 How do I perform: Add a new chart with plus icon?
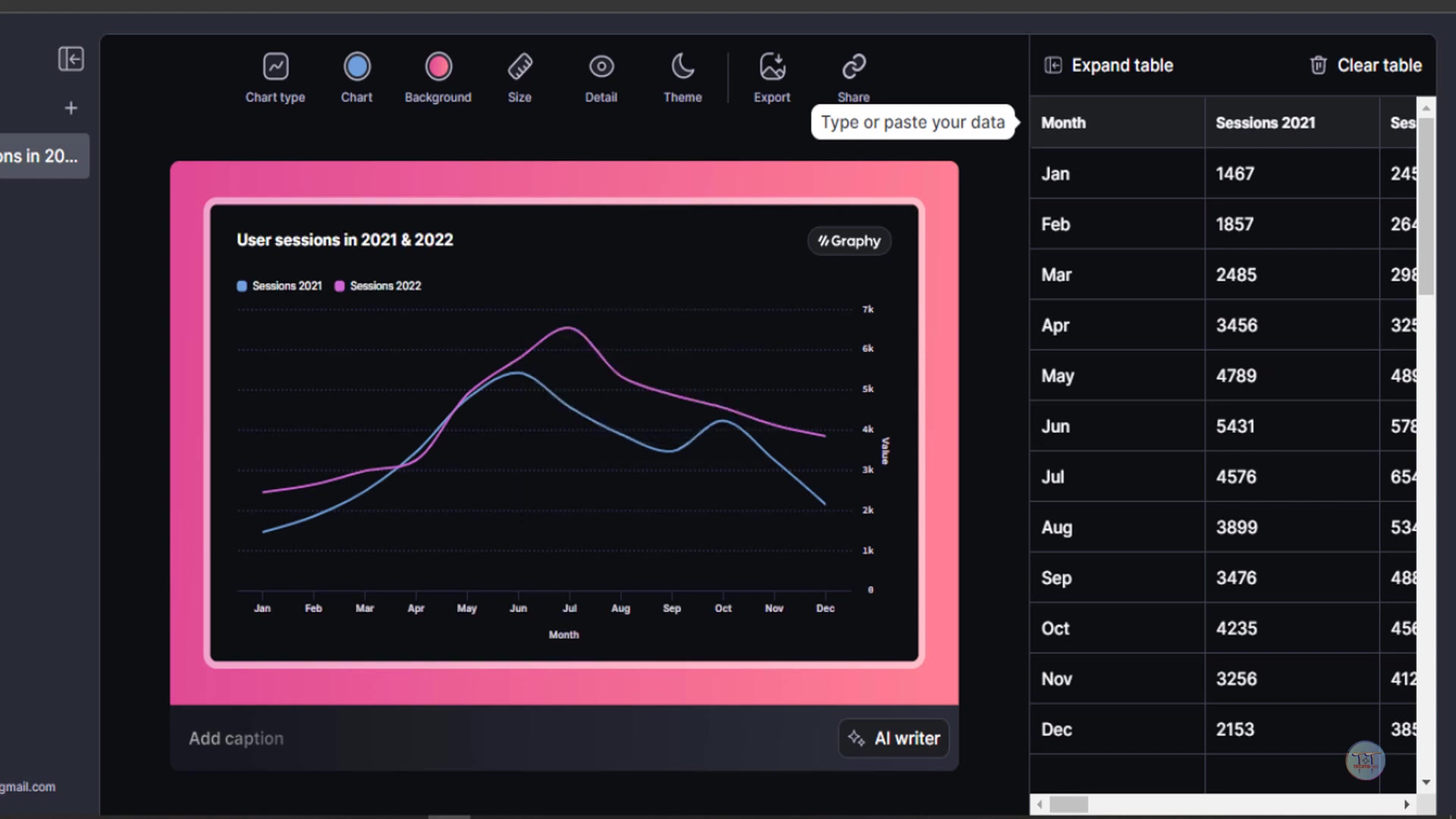[71, 108]
